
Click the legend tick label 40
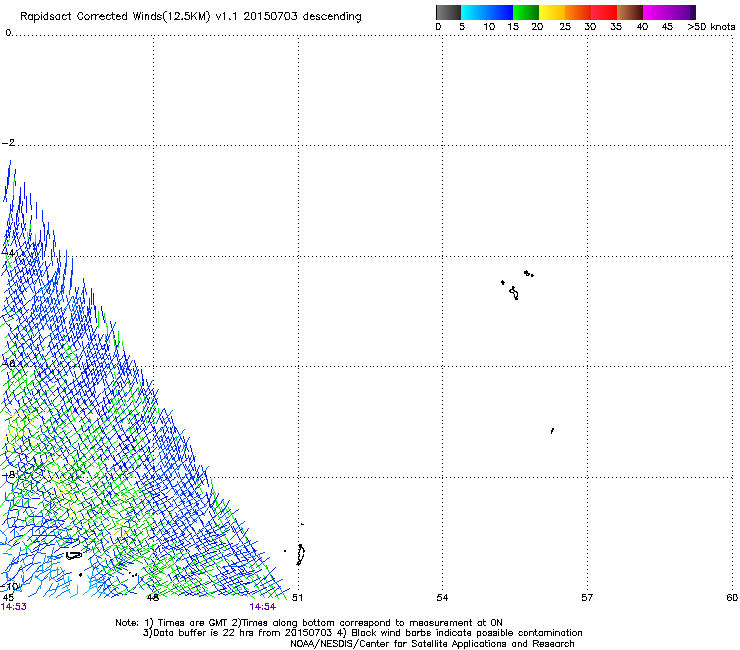(642, 27)
